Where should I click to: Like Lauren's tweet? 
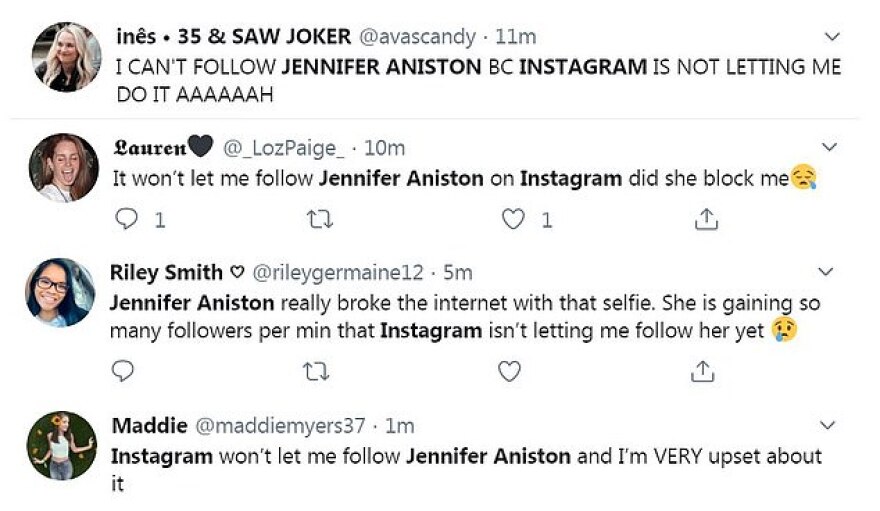pyautogui.click(x=513, y=218)
